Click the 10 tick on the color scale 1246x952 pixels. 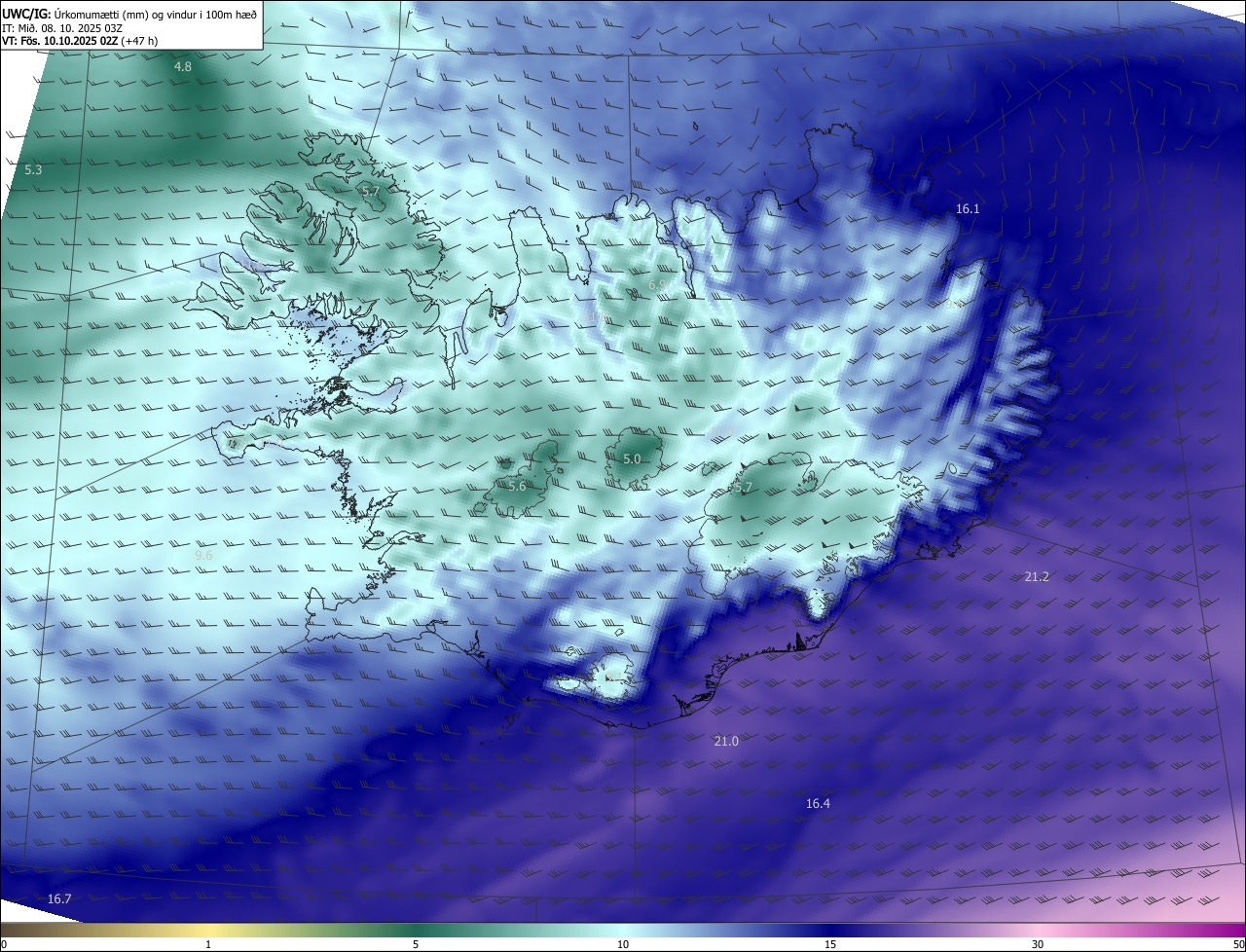tap(623, 944)
